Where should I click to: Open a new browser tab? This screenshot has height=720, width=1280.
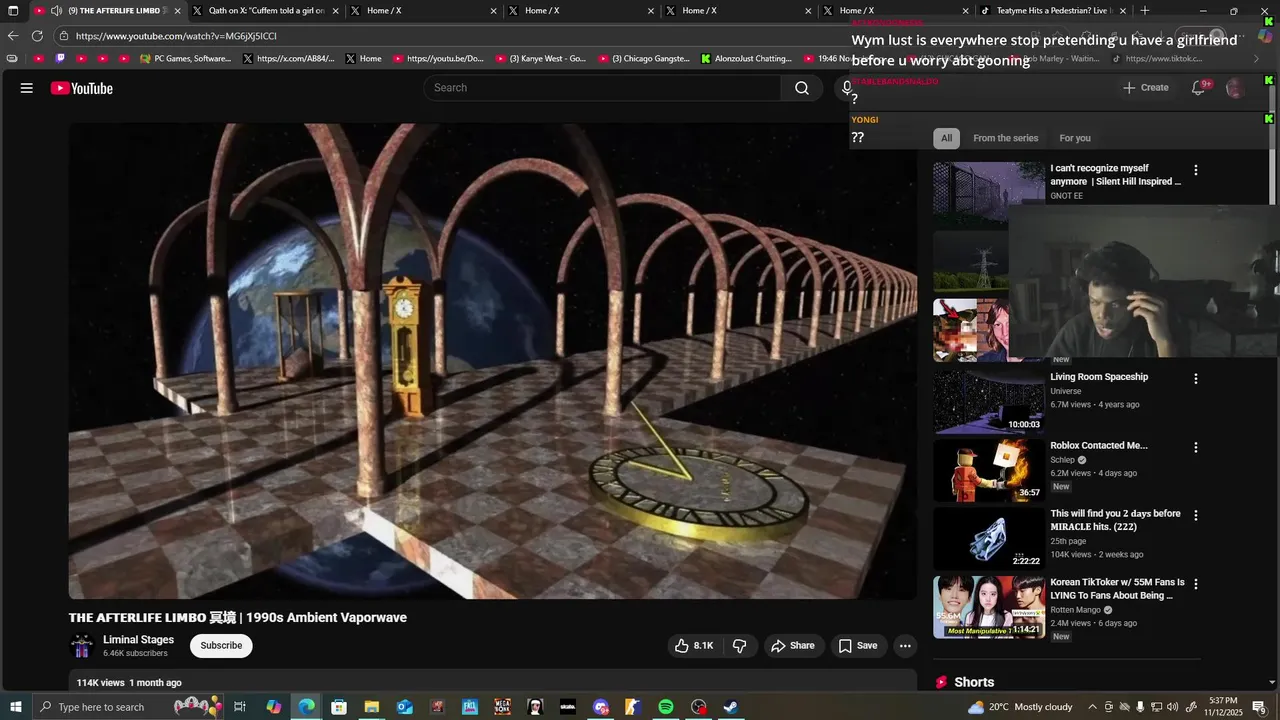click(1145, 11)
